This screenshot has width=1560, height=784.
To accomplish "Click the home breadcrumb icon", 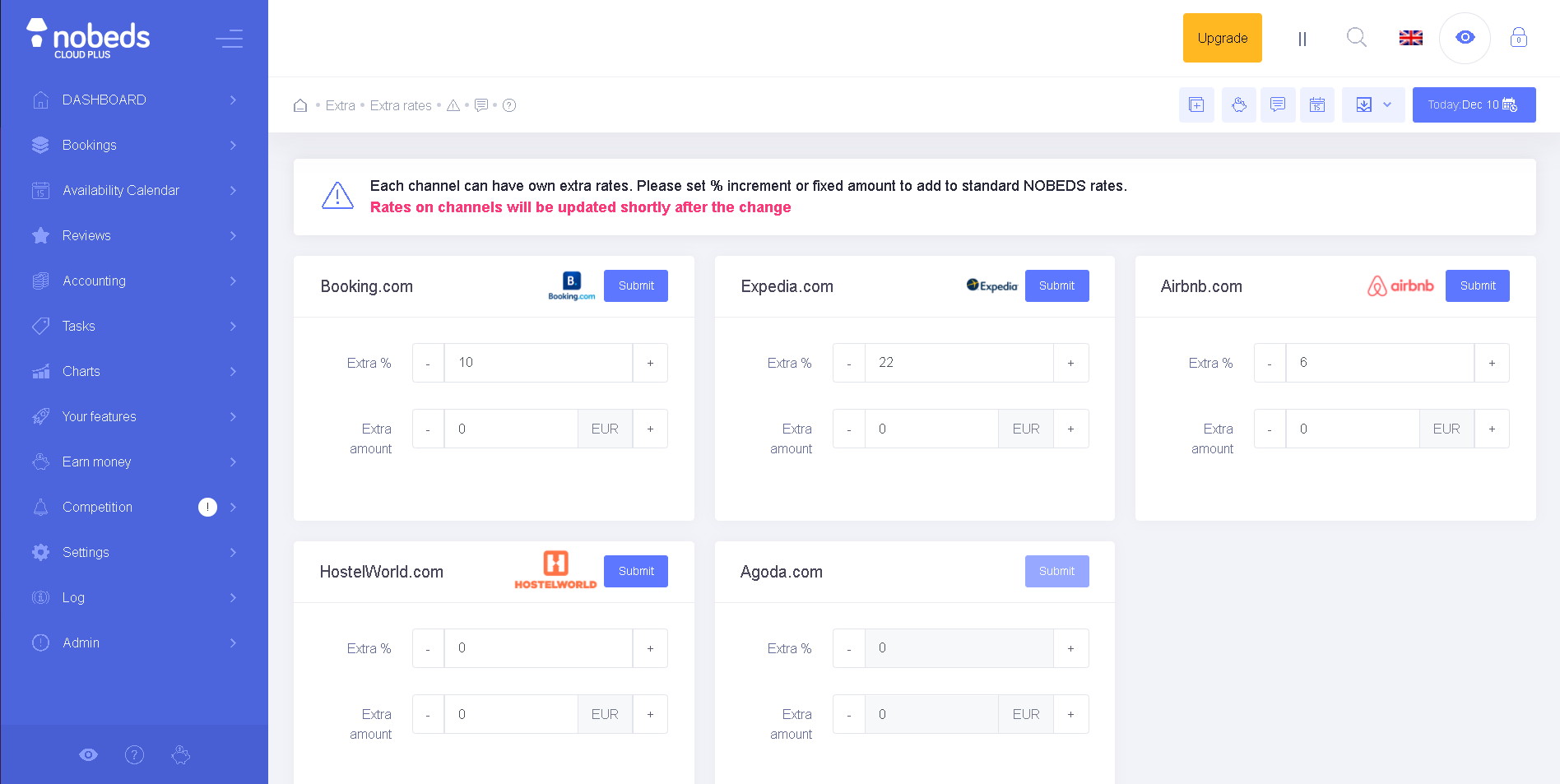I will [x=300, y=105].
